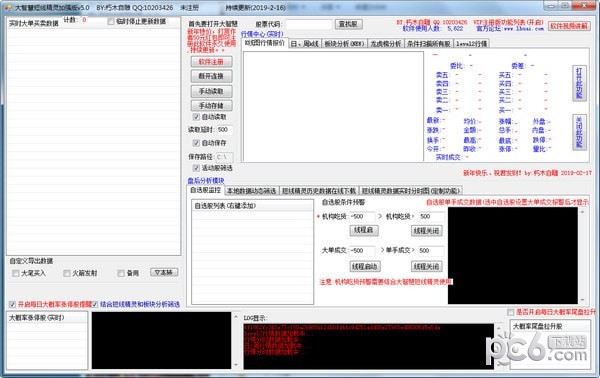600x378 pixels.
Task: Click the 查找股 stock search button
Action: pyautogui.click(x=348, y=24)
